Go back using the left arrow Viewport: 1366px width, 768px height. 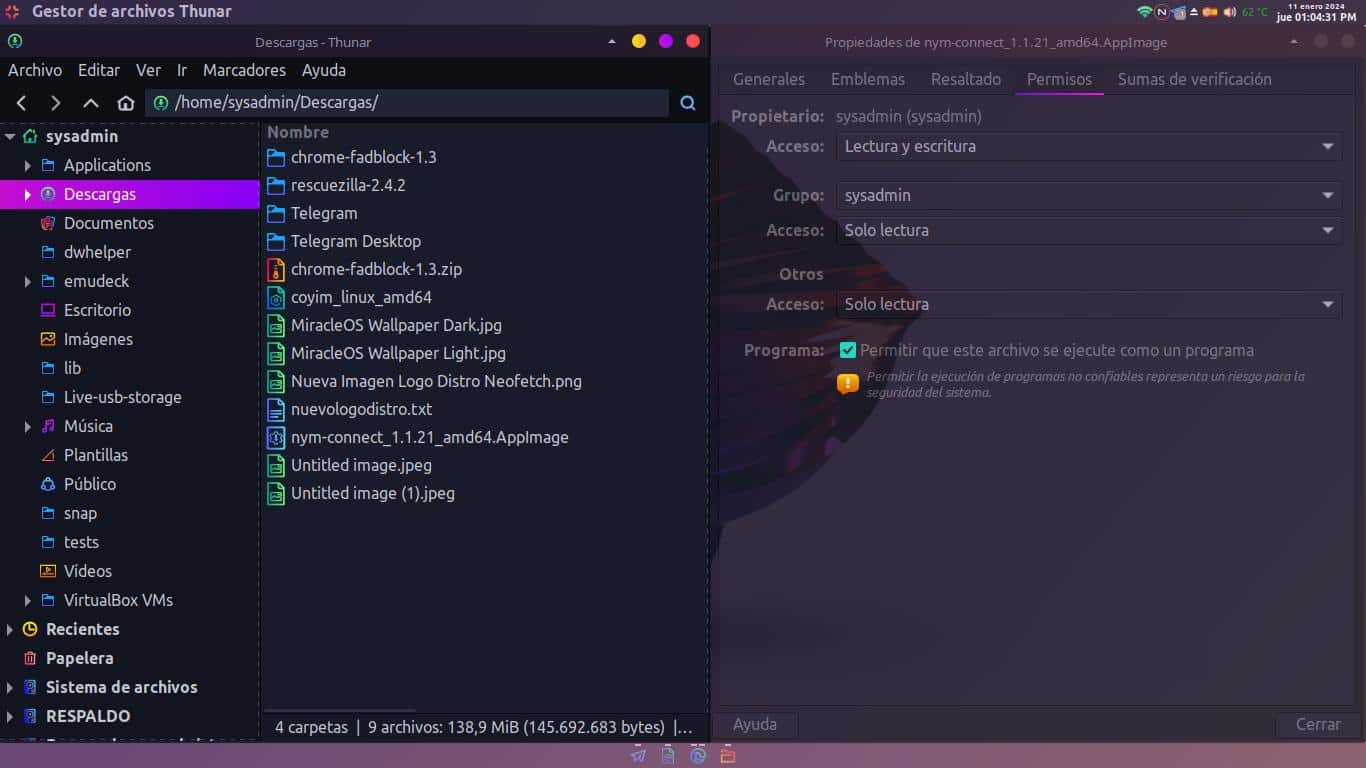pos(22,103)
